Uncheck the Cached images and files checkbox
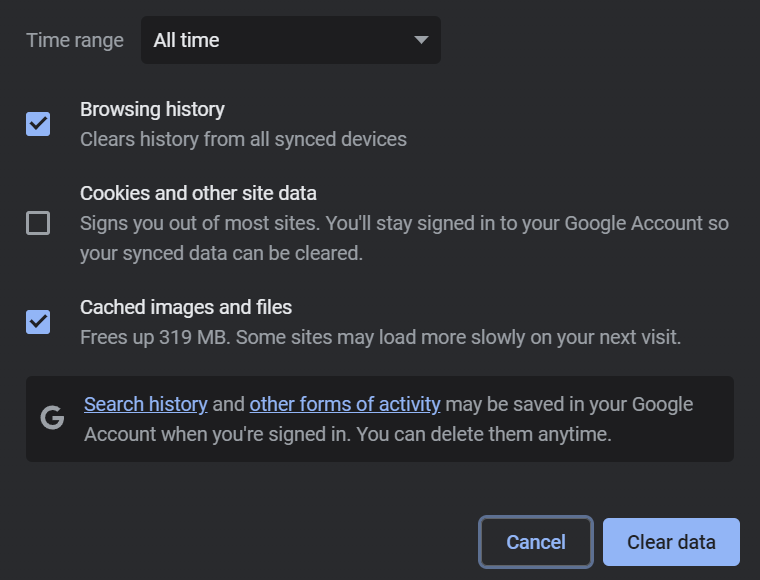This screenshot has width=760, height=580. (x=38, y=322)
